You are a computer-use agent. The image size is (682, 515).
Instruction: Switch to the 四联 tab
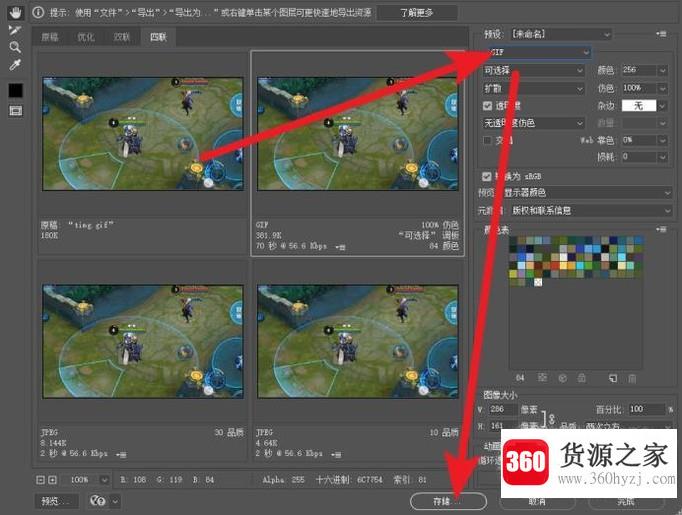point(158,37)
